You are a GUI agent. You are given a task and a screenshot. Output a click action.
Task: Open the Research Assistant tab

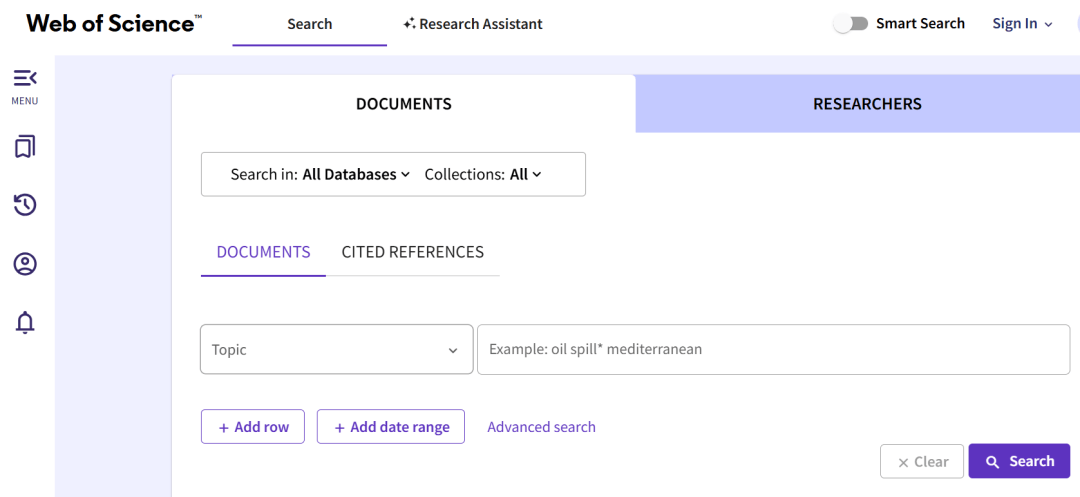[472, 24]
